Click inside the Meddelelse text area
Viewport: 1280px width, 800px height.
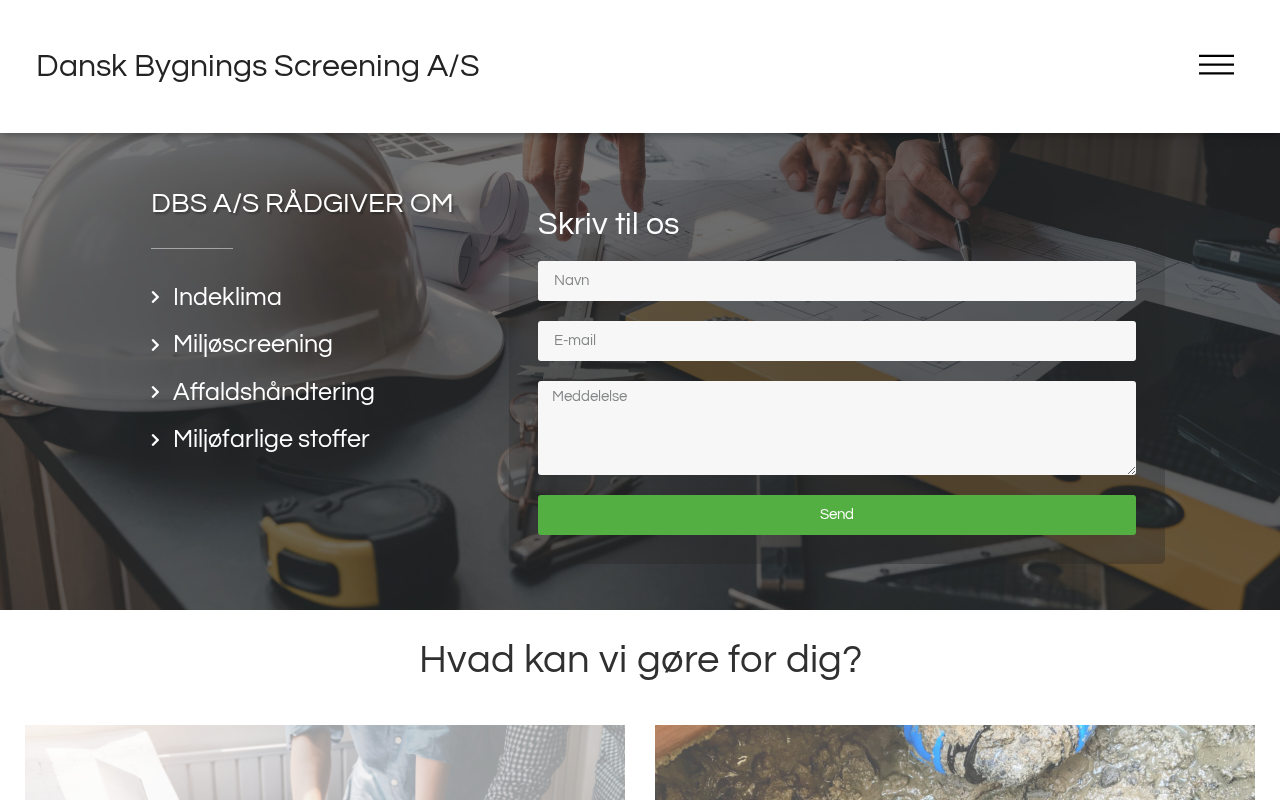(837, 428)
